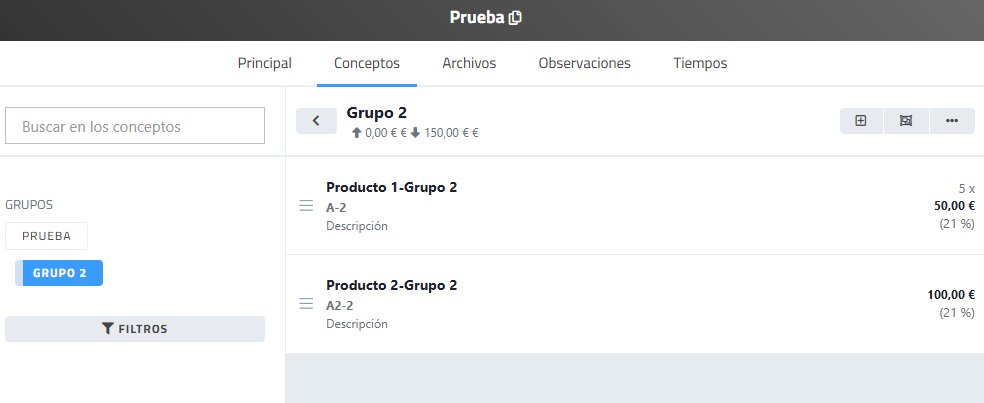Select the GRUPO 2 group chip
The image size is (984, 403).
point(59,273)
